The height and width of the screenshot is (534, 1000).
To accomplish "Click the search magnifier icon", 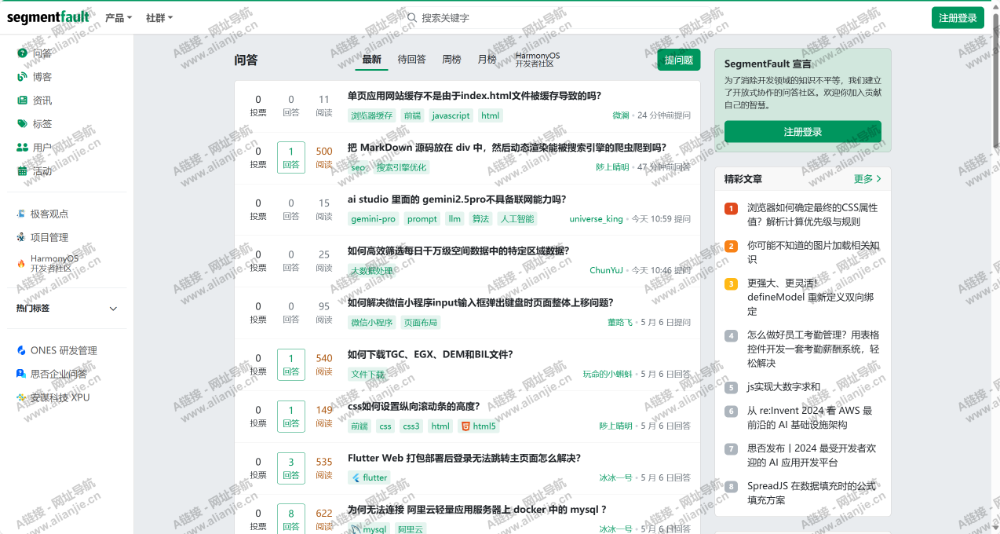I will (x=412, y=18).
